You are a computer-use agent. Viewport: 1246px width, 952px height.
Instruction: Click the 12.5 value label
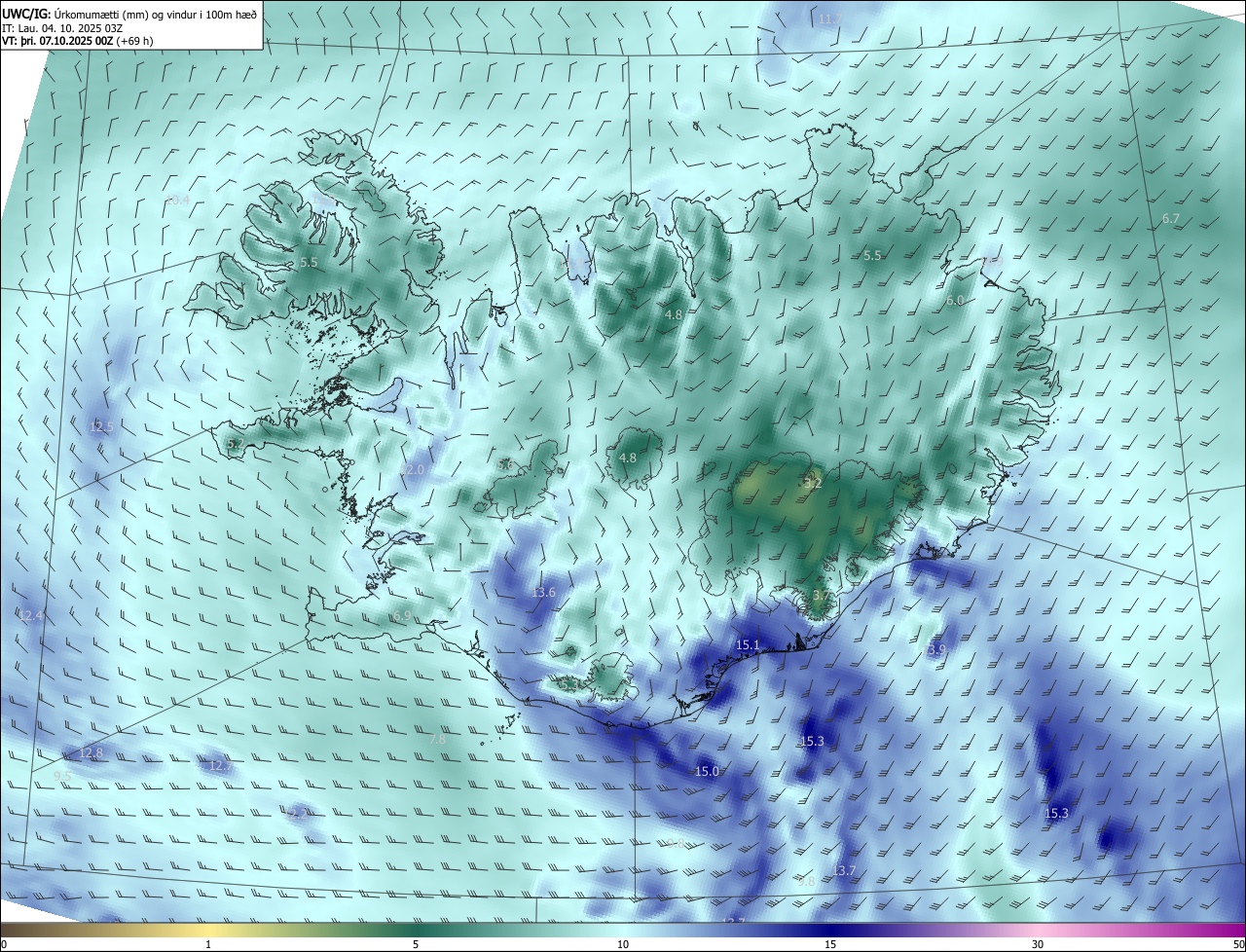101,426
